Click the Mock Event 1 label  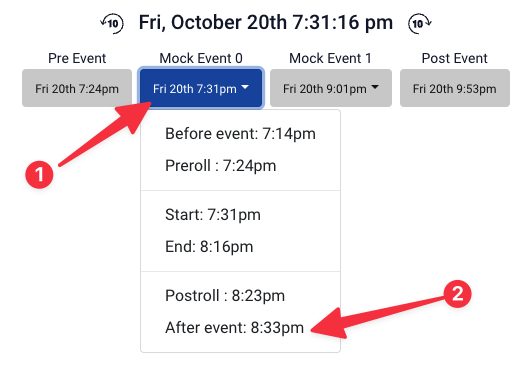pyautogui.click(x=331, y=58)
